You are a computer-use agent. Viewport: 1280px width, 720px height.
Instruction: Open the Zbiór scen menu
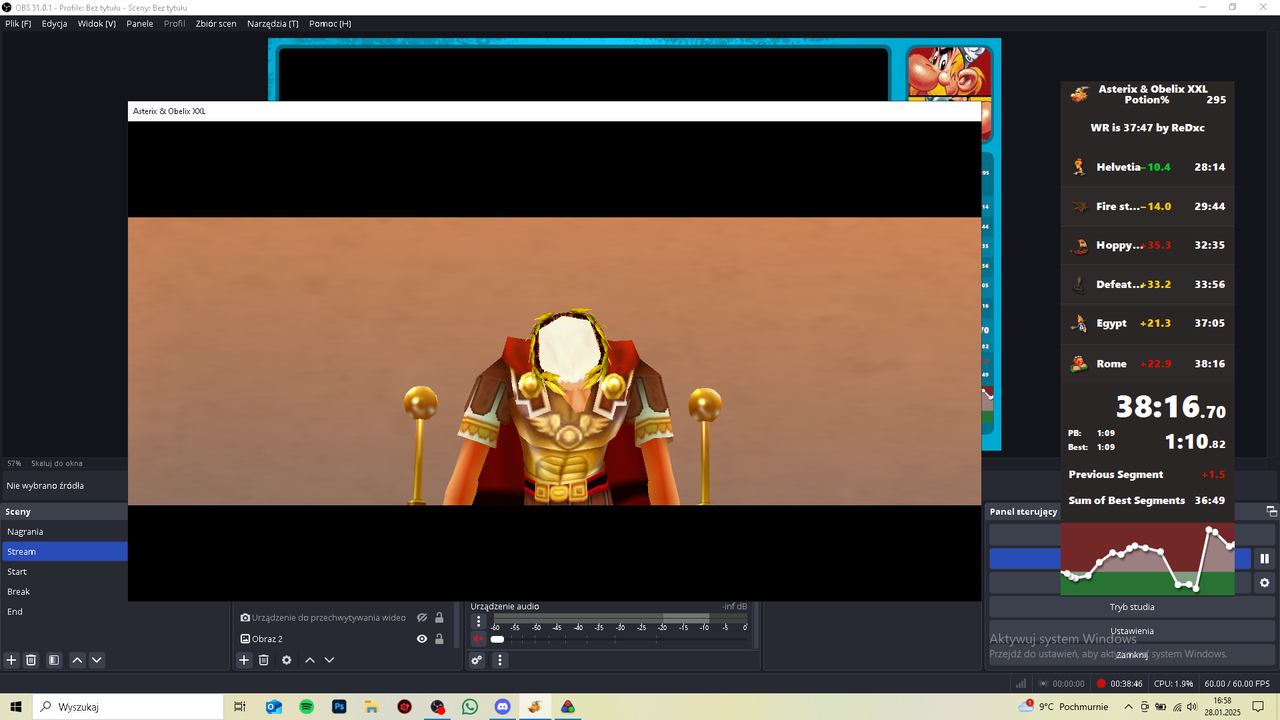click(x=216, y=23)
